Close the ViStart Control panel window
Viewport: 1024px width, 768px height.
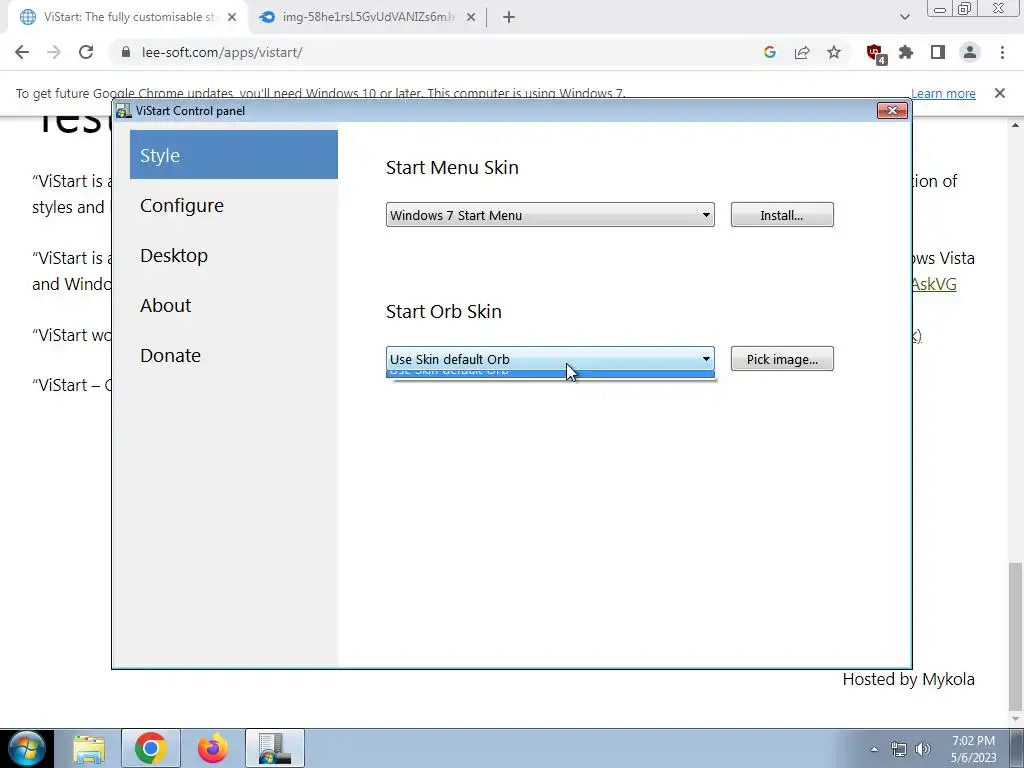pos(892,110)
